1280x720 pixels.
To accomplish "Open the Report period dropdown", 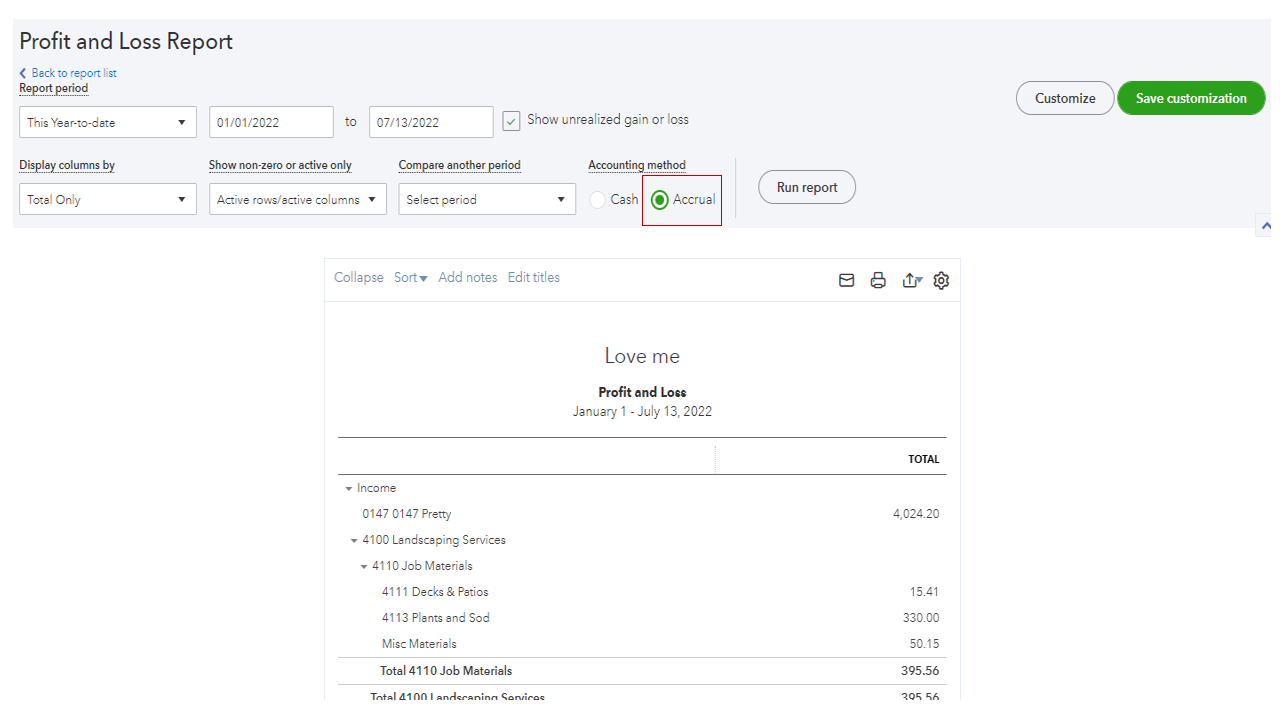I will point(108,122).
